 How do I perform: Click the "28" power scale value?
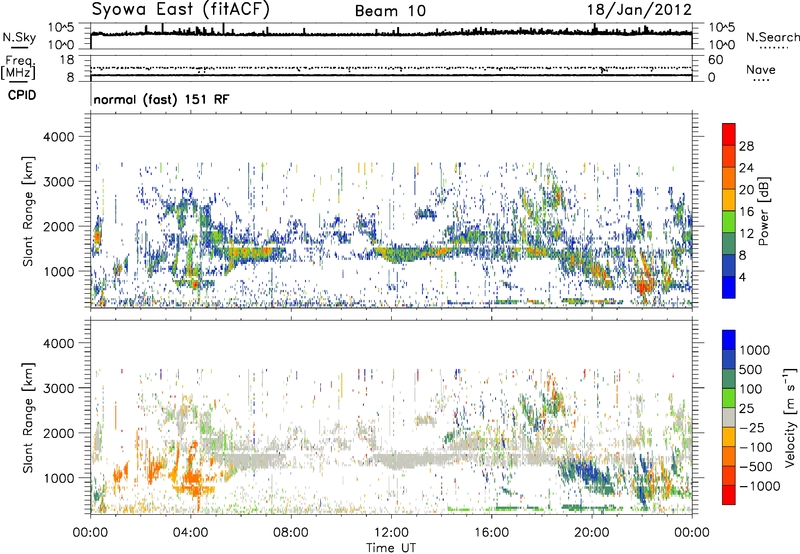tap(746, 146)
